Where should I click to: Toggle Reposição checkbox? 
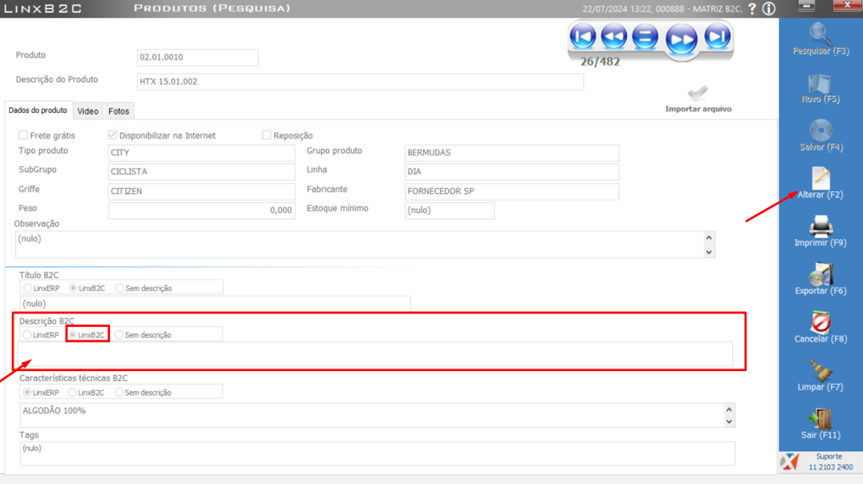pos(266,135)
